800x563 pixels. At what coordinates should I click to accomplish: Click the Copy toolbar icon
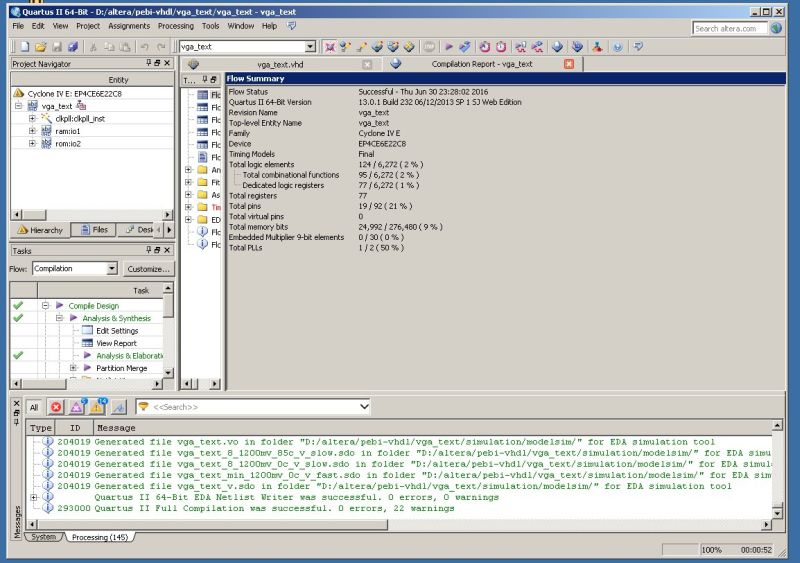(109, 47)
